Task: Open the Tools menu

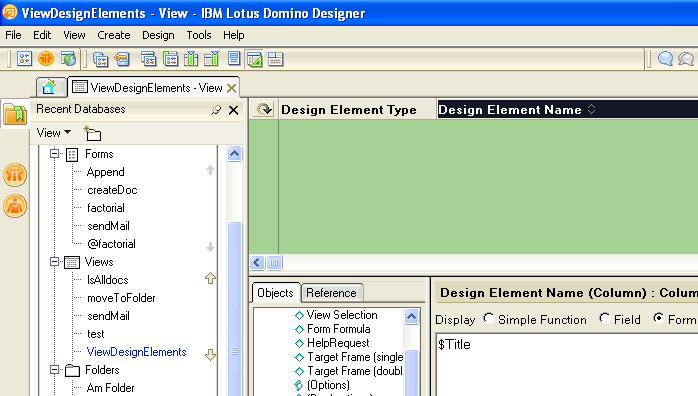Action: point(199,35)
